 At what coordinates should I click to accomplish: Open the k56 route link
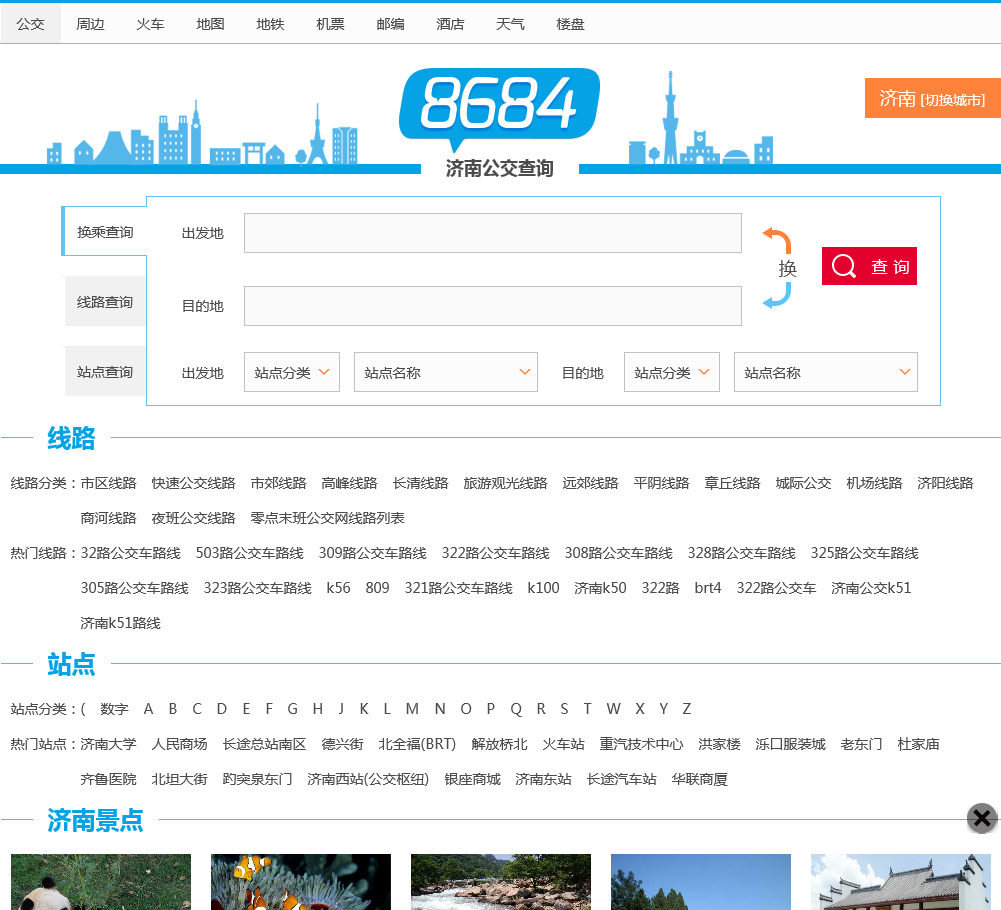(x=338, y=588)
